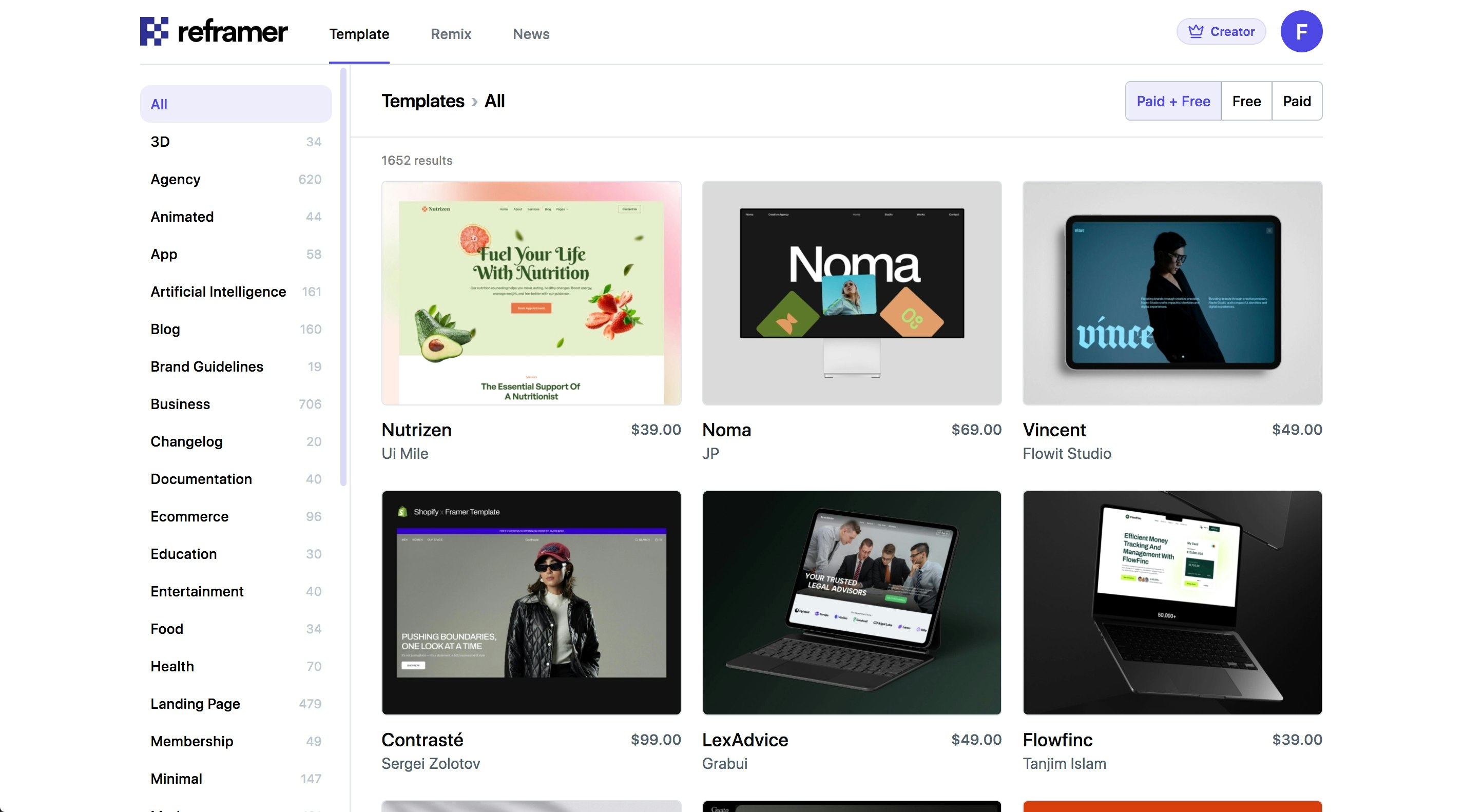
Task: Click the Nutrizen template title
Action: click(x=416, y=430)
